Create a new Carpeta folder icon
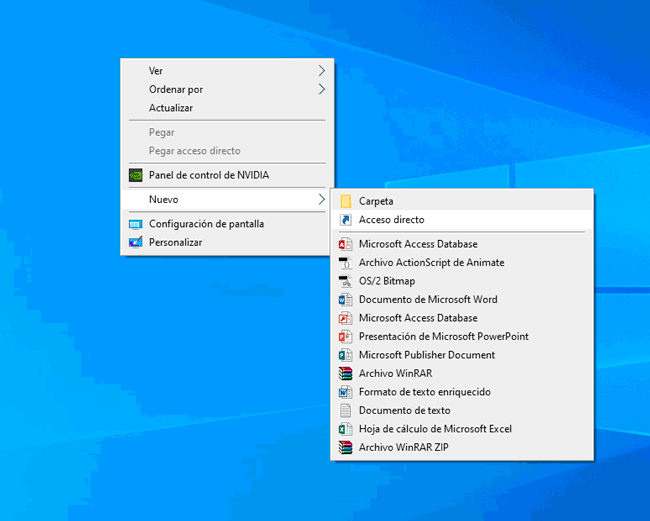The image size is (650, 521). coord(345,201)
